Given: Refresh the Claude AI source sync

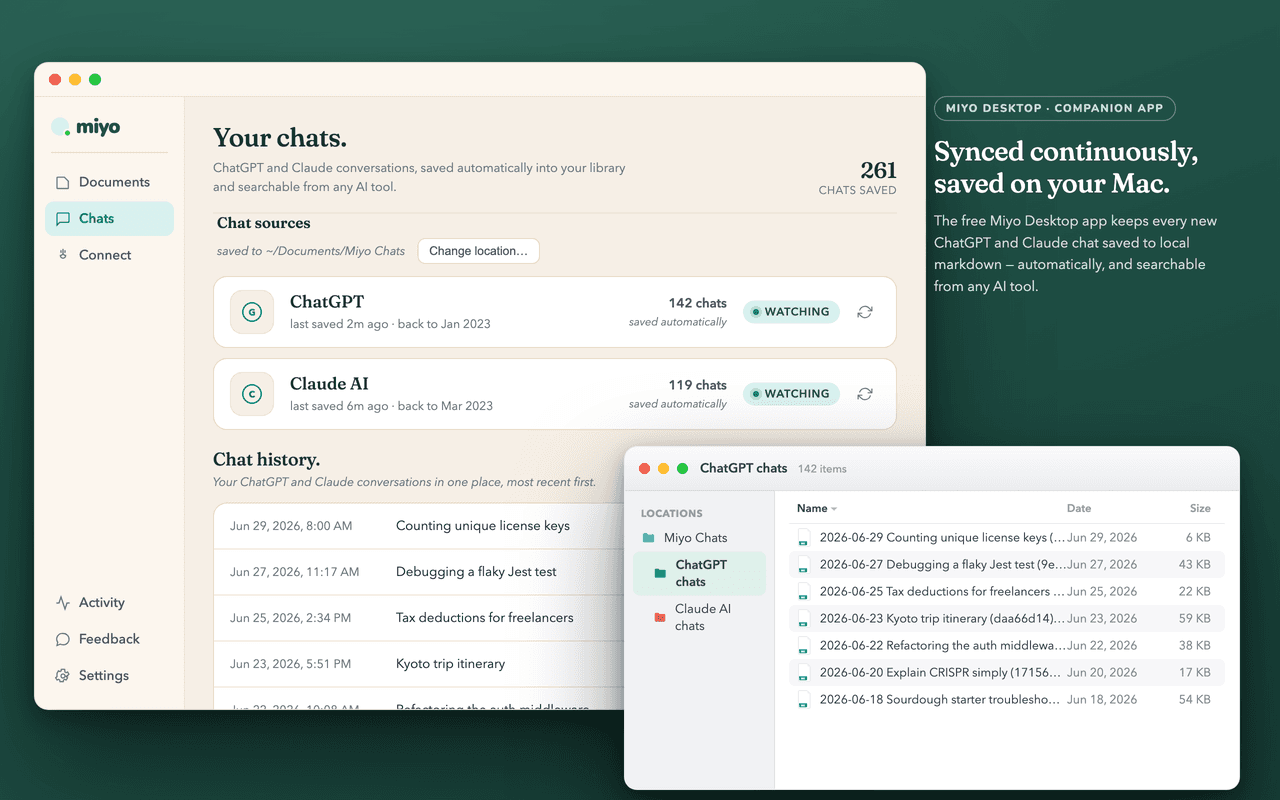Looking at the screenshot, I should pos(865,394).
